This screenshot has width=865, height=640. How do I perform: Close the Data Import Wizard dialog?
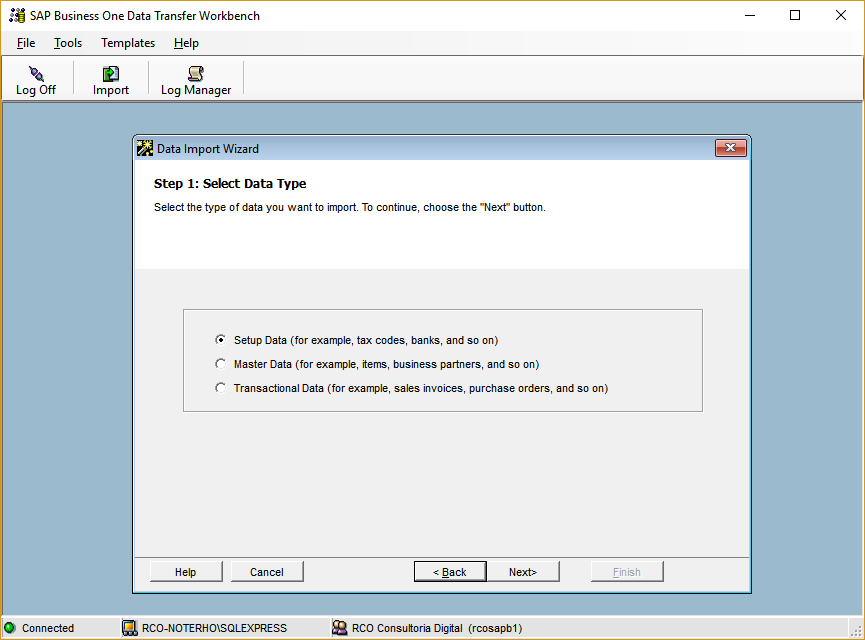[x=730, y=148]
